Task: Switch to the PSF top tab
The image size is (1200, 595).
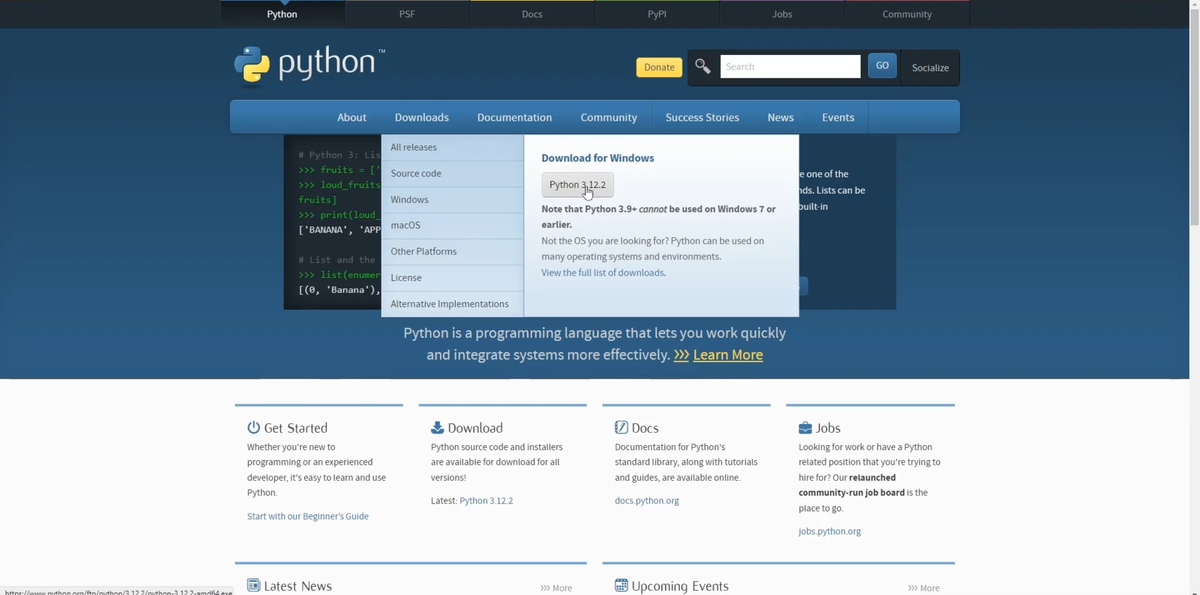Action: [407, 14]
